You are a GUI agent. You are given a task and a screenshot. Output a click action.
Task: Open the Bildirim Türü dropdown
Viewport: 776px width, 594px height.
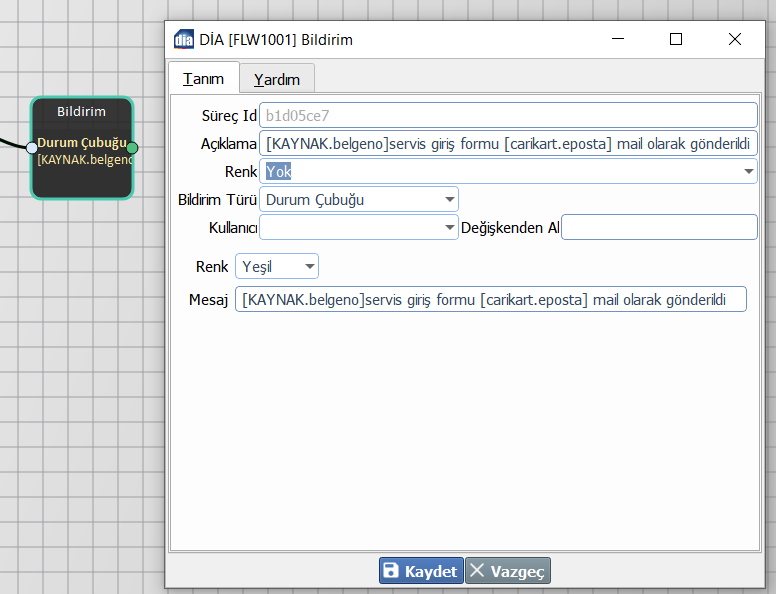click(449, 200)
